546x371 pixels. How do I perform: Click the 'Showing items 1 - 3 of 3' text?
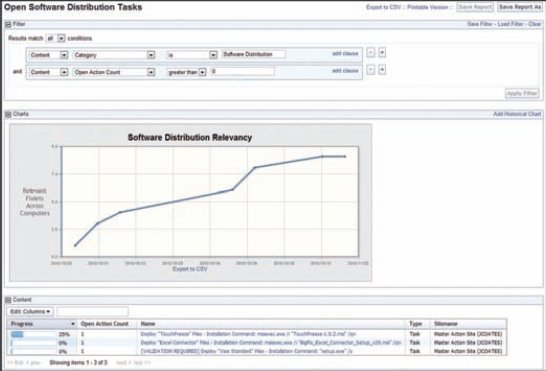(x=78, y=363)
